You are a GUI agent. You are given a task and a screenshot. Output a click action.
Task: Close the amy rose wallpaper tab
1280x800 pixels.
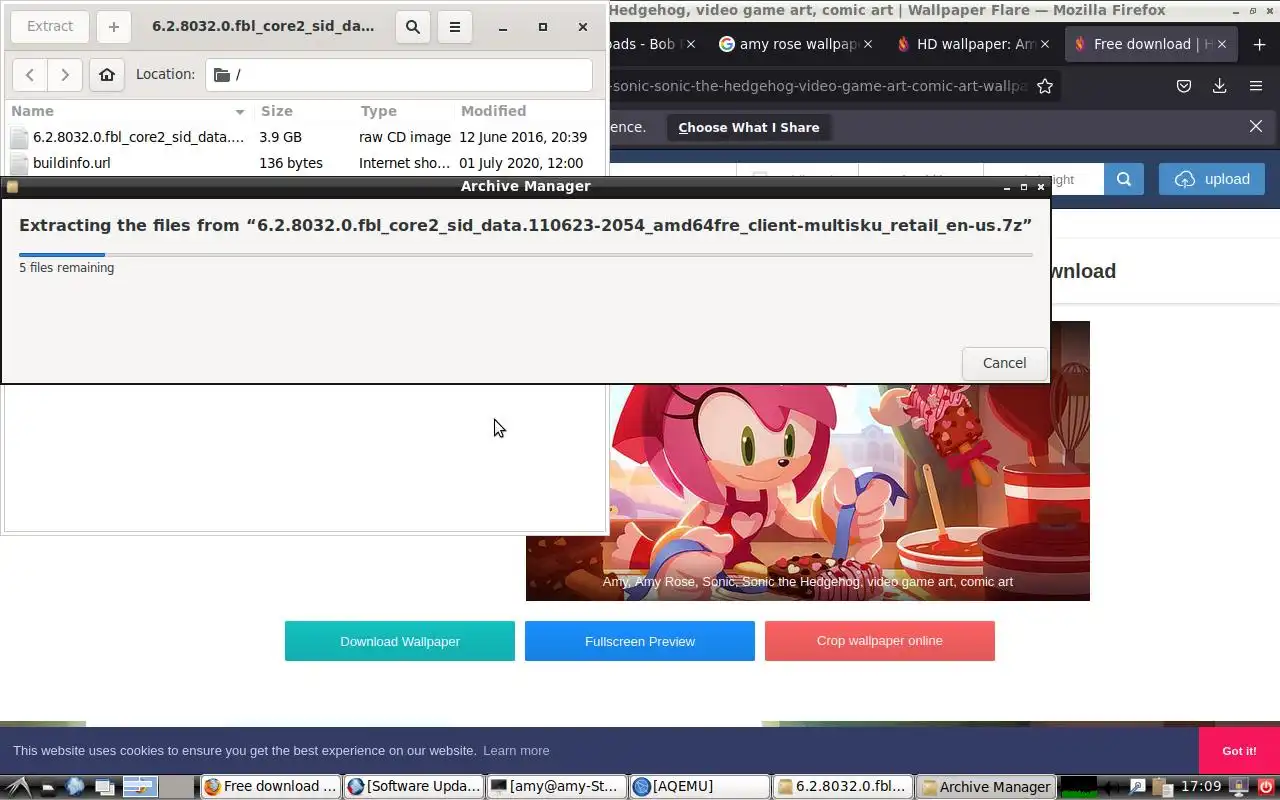click(x=868, y=44)
